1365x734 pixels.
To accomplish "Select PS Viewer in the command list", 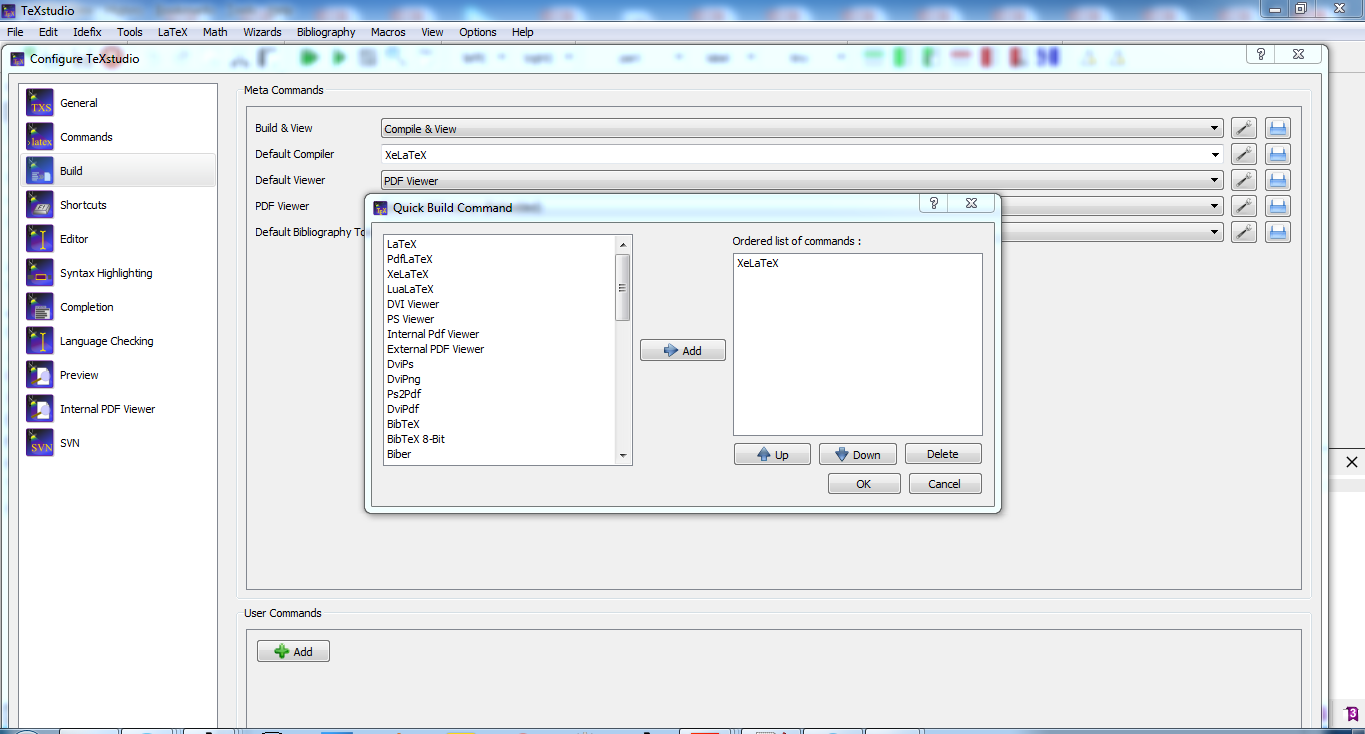I will (x=410, y=319).
